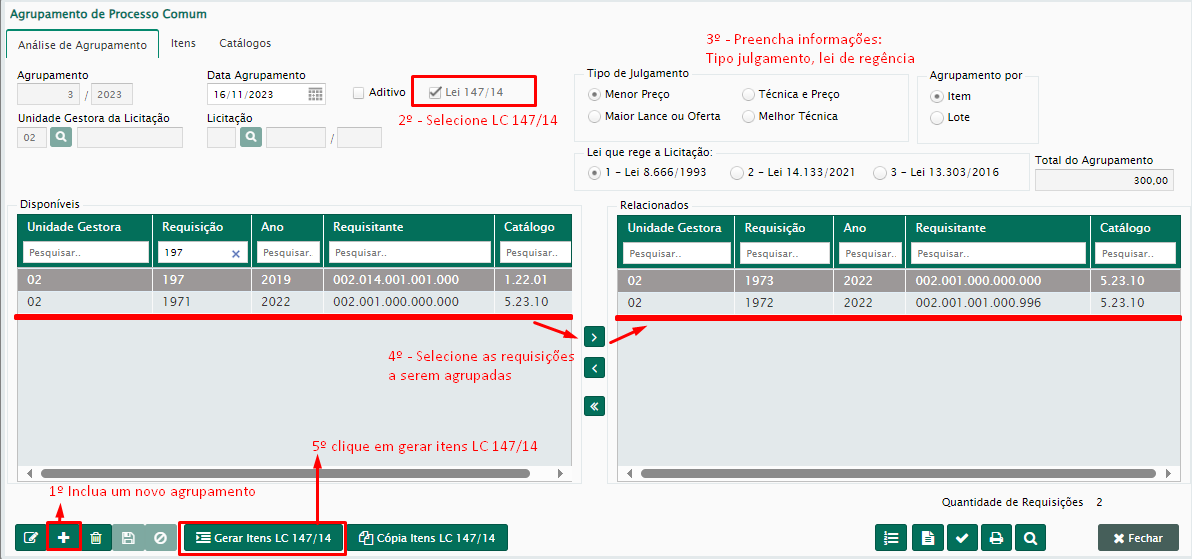Toggle the Lei 147/14 checkbox
1192x559 pixels.
(x=435, y=92)
